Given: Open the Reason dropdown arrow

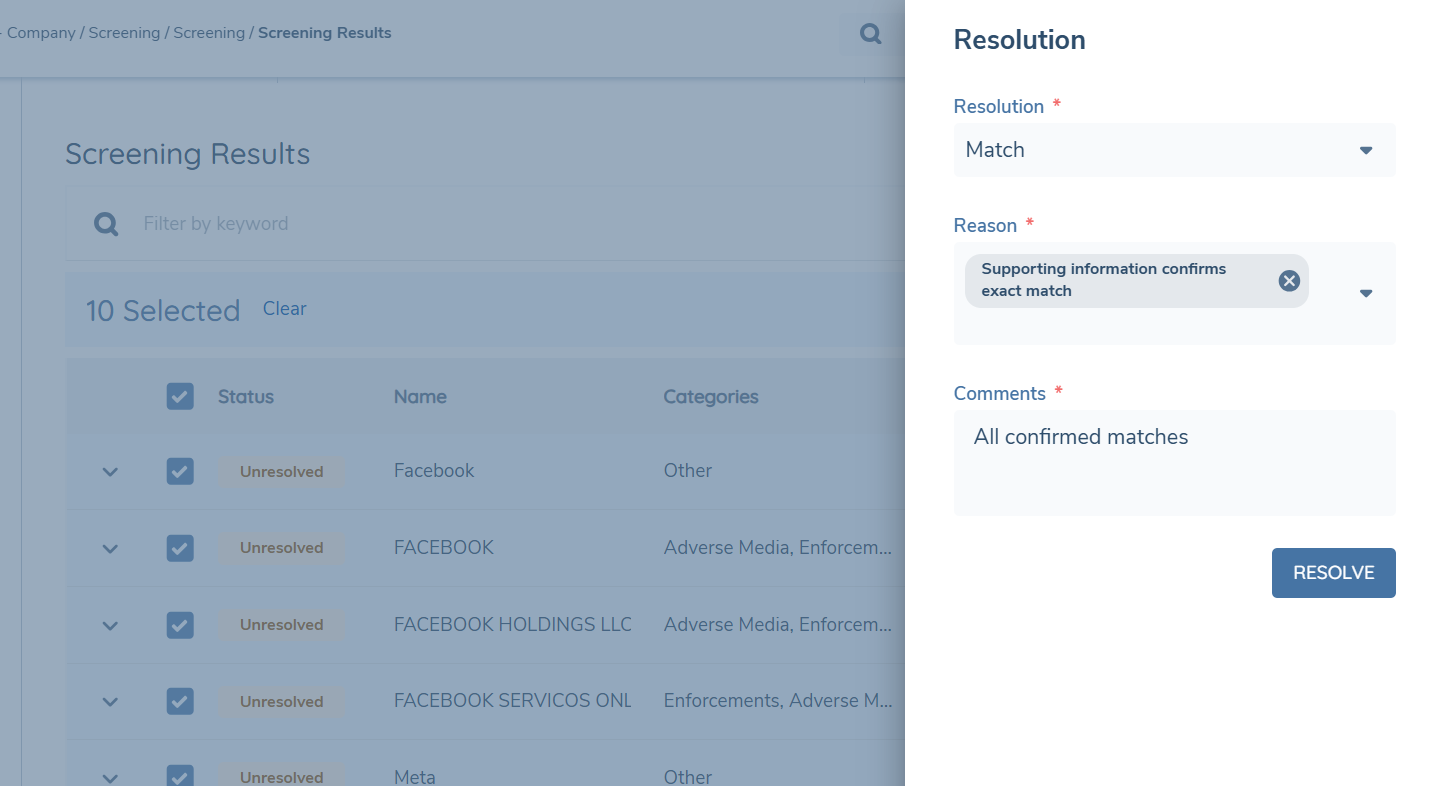Looking at the screenshot, I should pos(1366,293).
